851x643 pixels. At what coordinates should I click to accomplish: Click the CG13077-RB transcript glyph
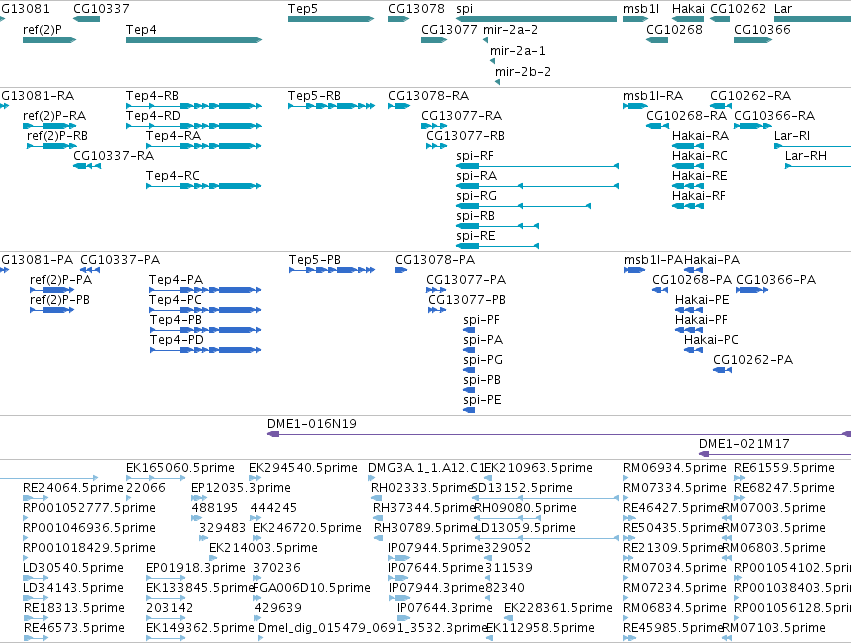tap(436, 146)
